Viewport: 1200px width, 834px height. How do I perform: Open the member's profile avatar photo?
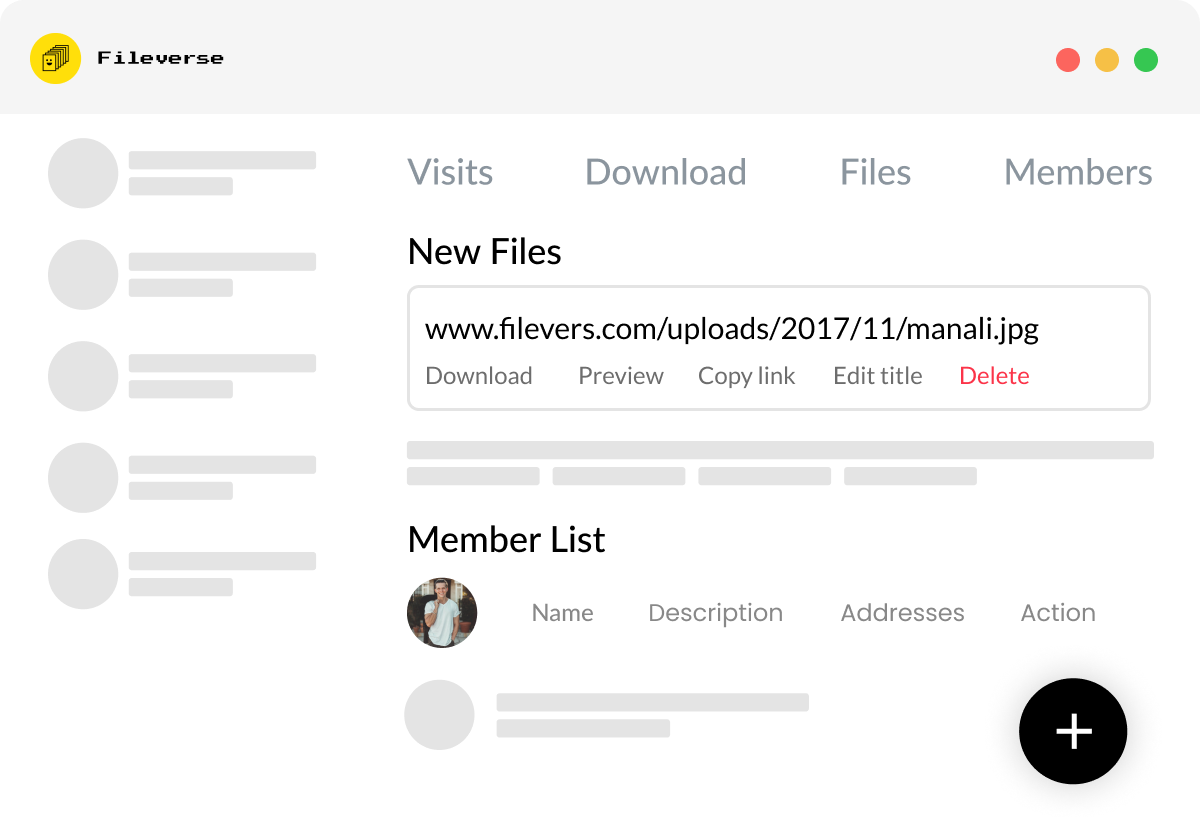pos(442,612)
